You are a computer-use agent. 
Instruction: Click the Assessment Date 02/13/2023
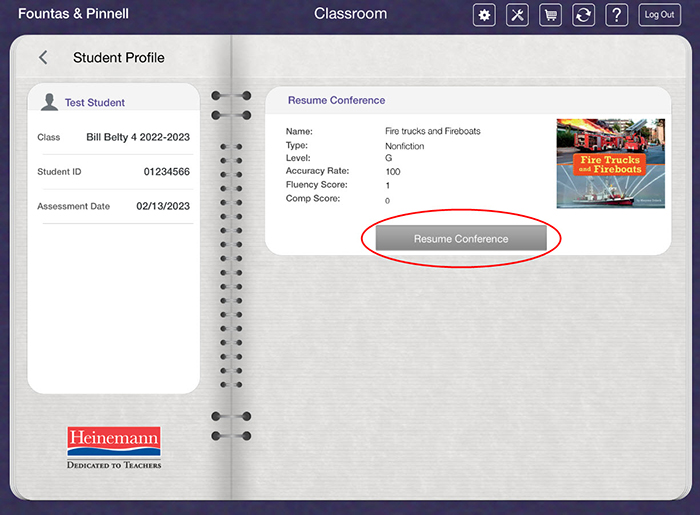163,206
